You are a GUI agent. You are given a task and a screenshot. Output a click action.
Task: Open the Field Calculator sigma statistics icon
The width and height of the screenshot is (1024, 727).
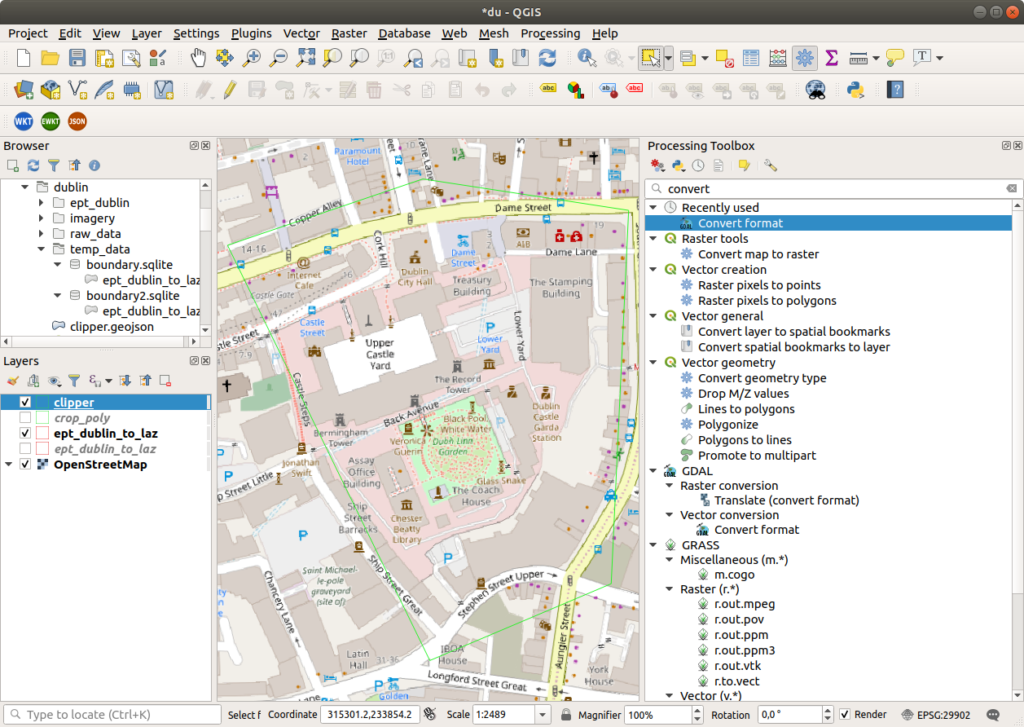click(831, 58)
